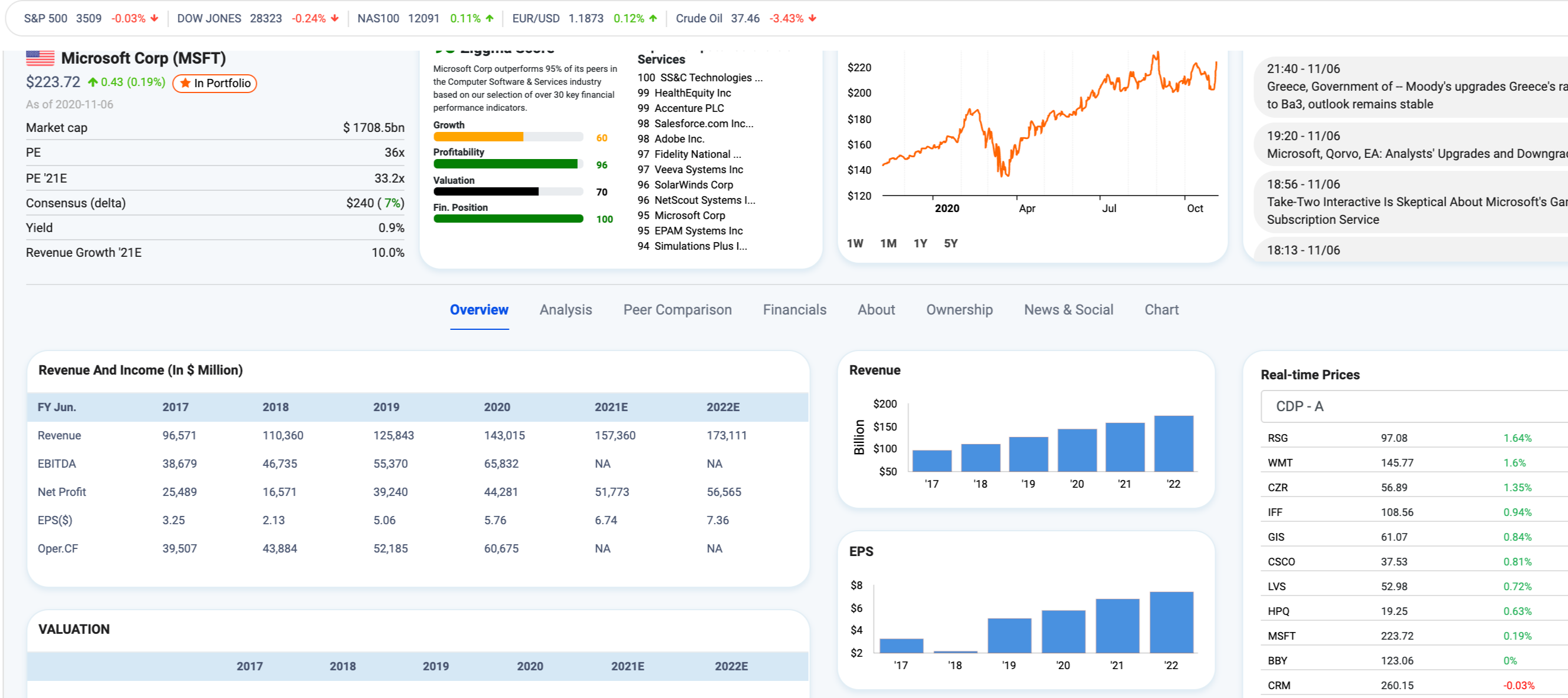Switch to the Chart tab

tap(1162, 310)
